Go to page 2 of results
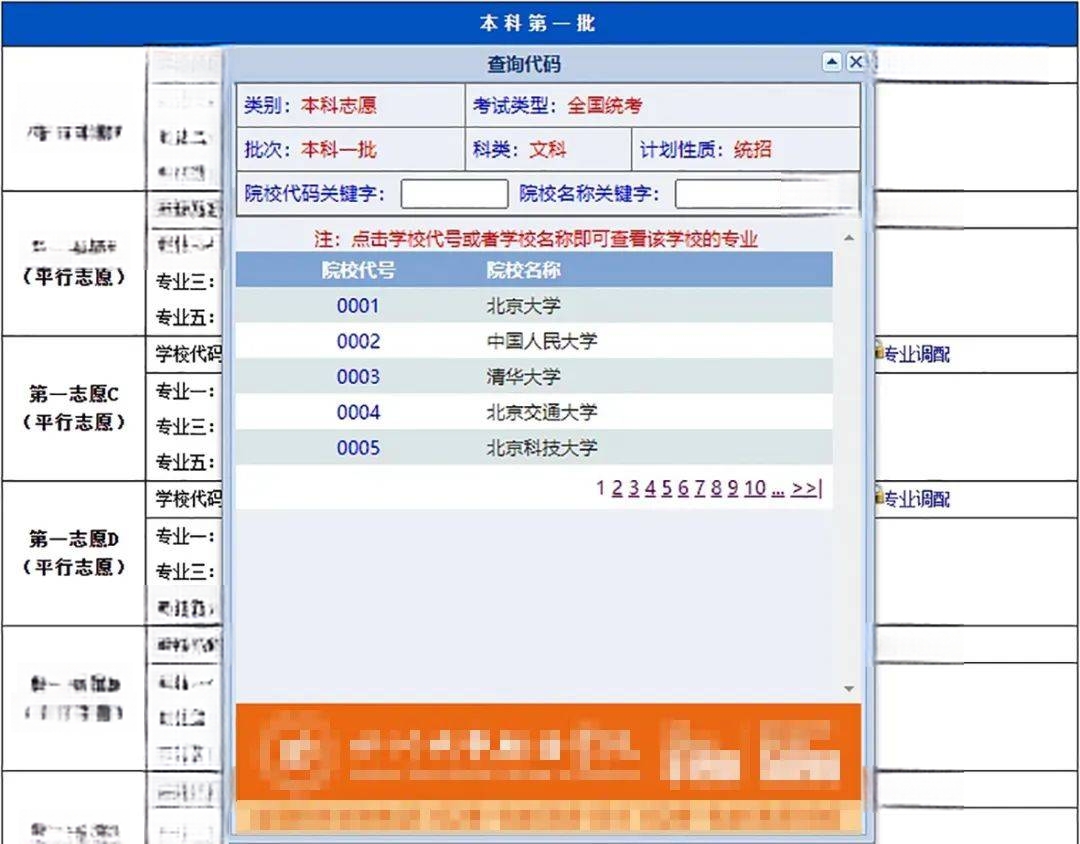This screenshot has width=1080, height=844. point(616,488)
